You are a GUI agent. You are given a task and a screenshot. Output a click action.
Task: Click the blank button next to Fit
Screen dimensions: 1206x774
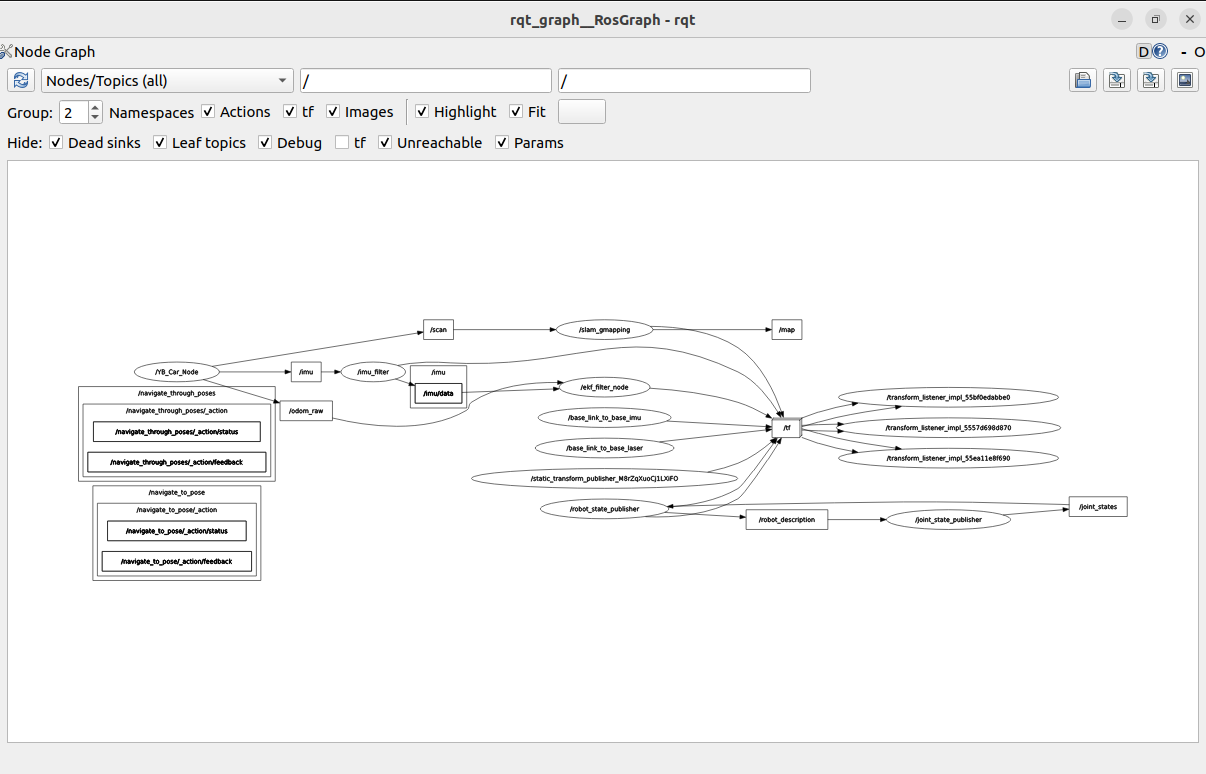click(x=581, y=112)
